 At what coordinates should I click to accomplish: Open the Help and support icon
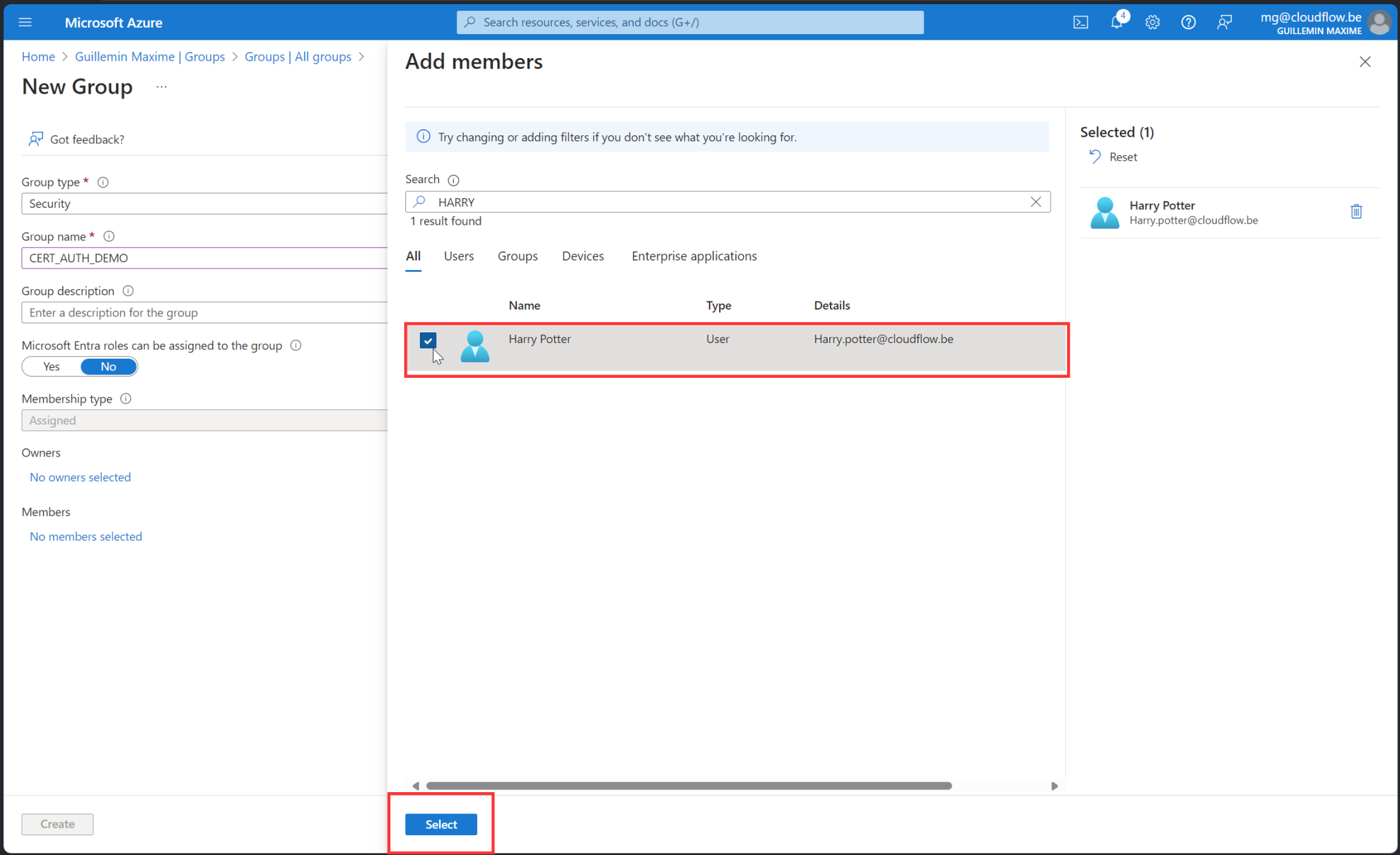coord(1188,22)
